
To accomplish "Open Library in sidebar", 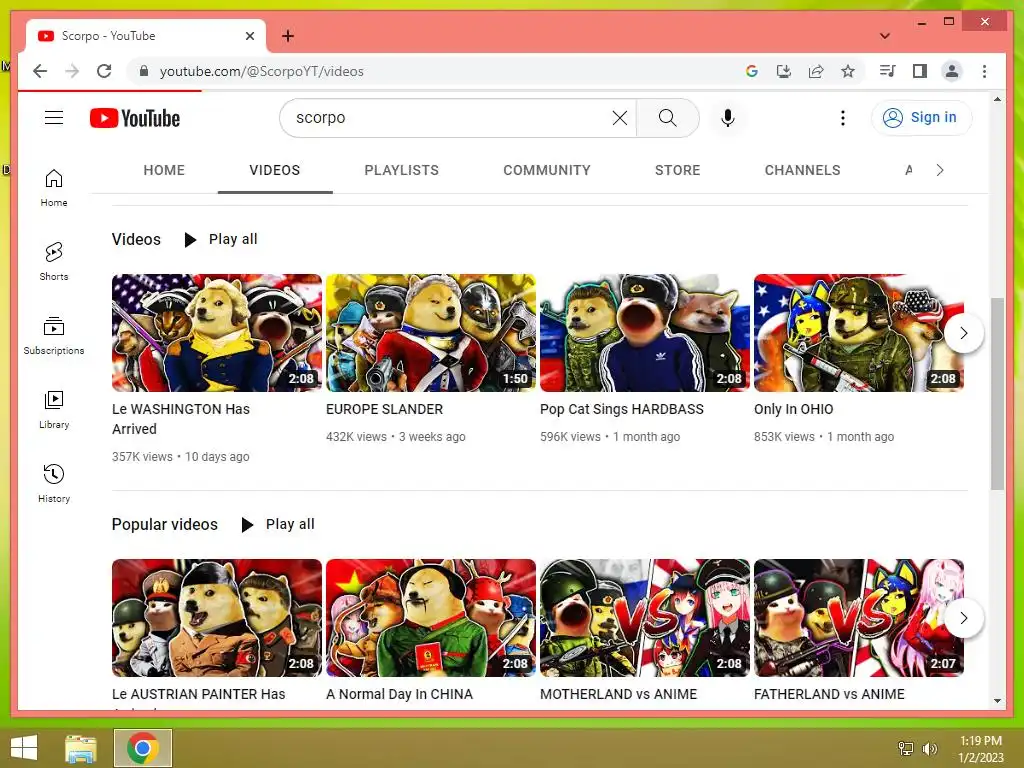I will click(54, 409).
